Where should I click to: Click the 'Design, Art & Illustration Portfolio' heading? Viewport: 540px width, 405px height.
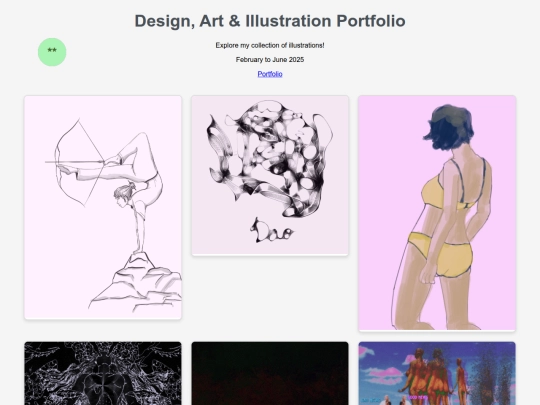[270, 21]
